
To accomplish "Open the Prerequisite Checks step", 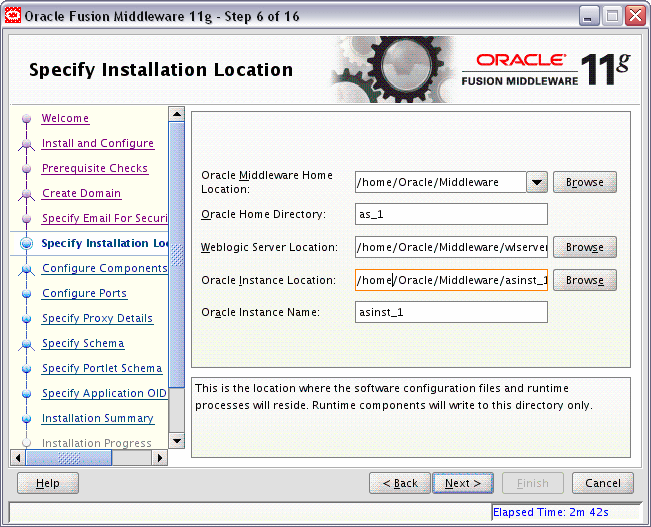I will tap(95, 168).
